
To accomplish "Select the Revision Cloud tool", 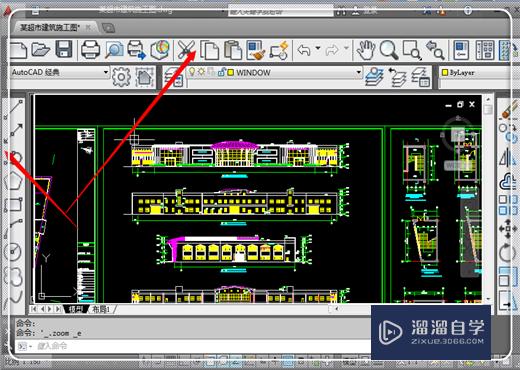I will [x=13, y=276].
